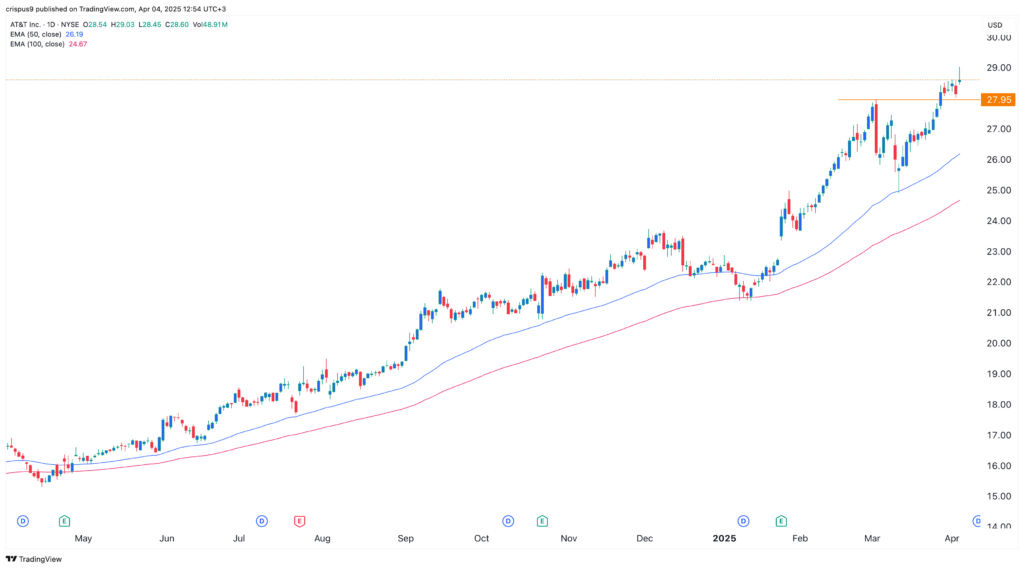Click the first dividend marker before May
The width and height of the screenshot is (1024, 569).
pos(24,521)
